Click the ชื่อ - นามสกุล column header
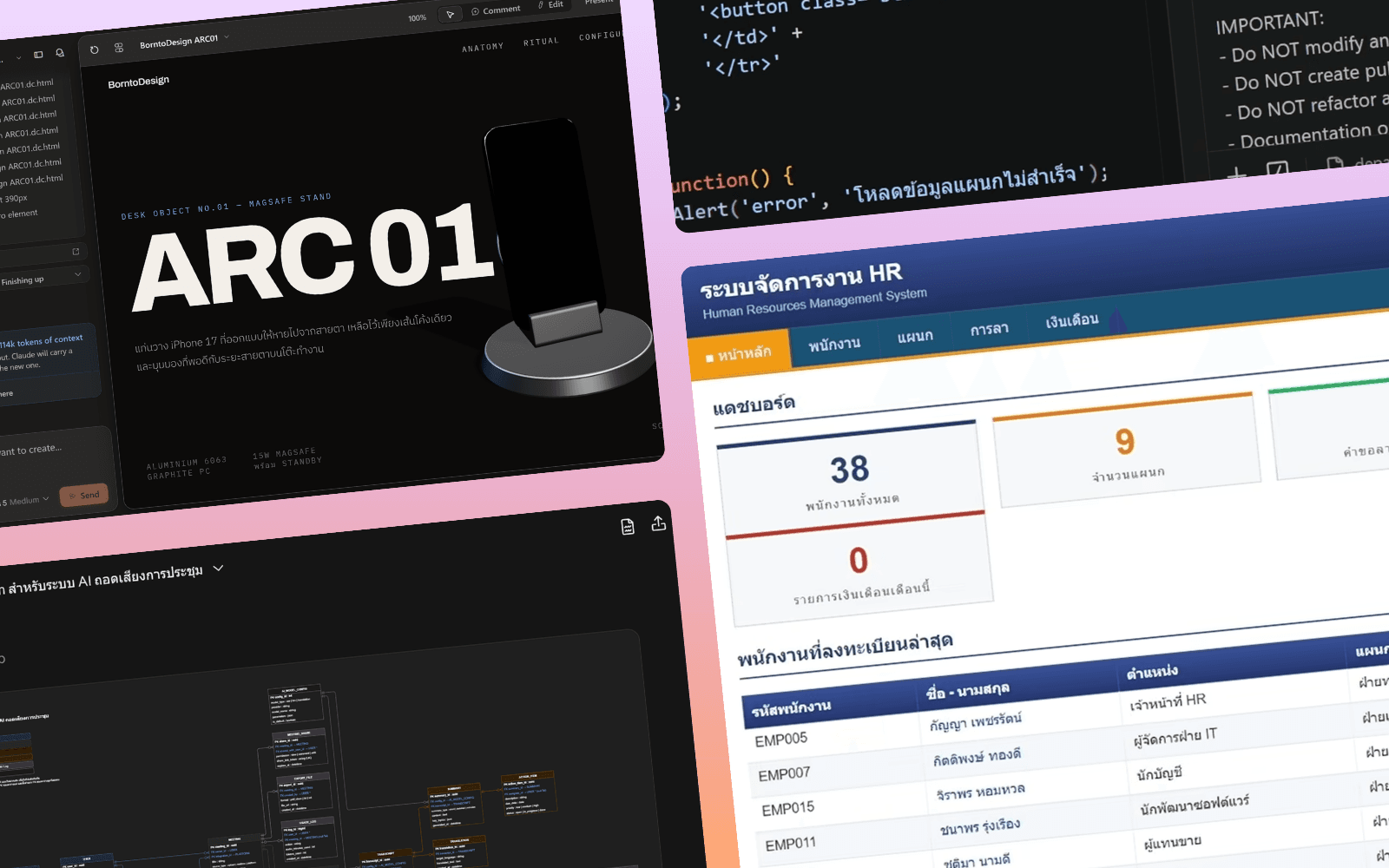The width and height of the screenshot is (1389, 868). tap(968, 691)
